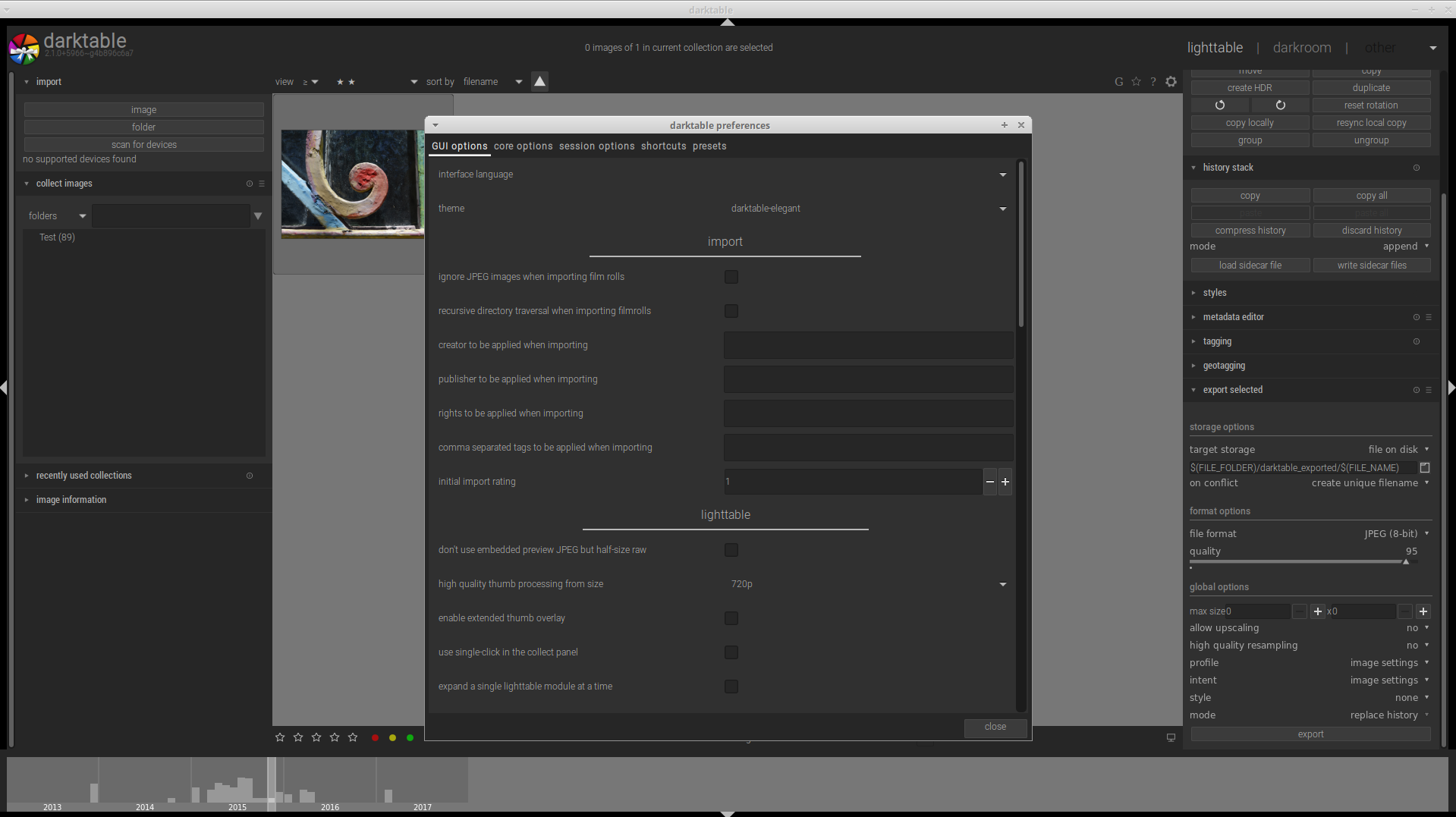Toggle star overlays on thumbnails
This screenshot has height=817, width=1456.
coord(1136,82)
